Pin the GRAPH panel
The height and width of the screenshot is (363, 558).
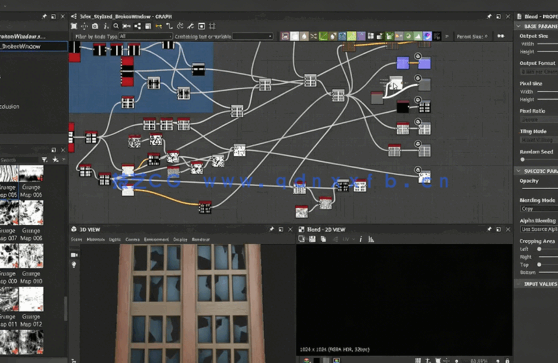tap(489, 16)
